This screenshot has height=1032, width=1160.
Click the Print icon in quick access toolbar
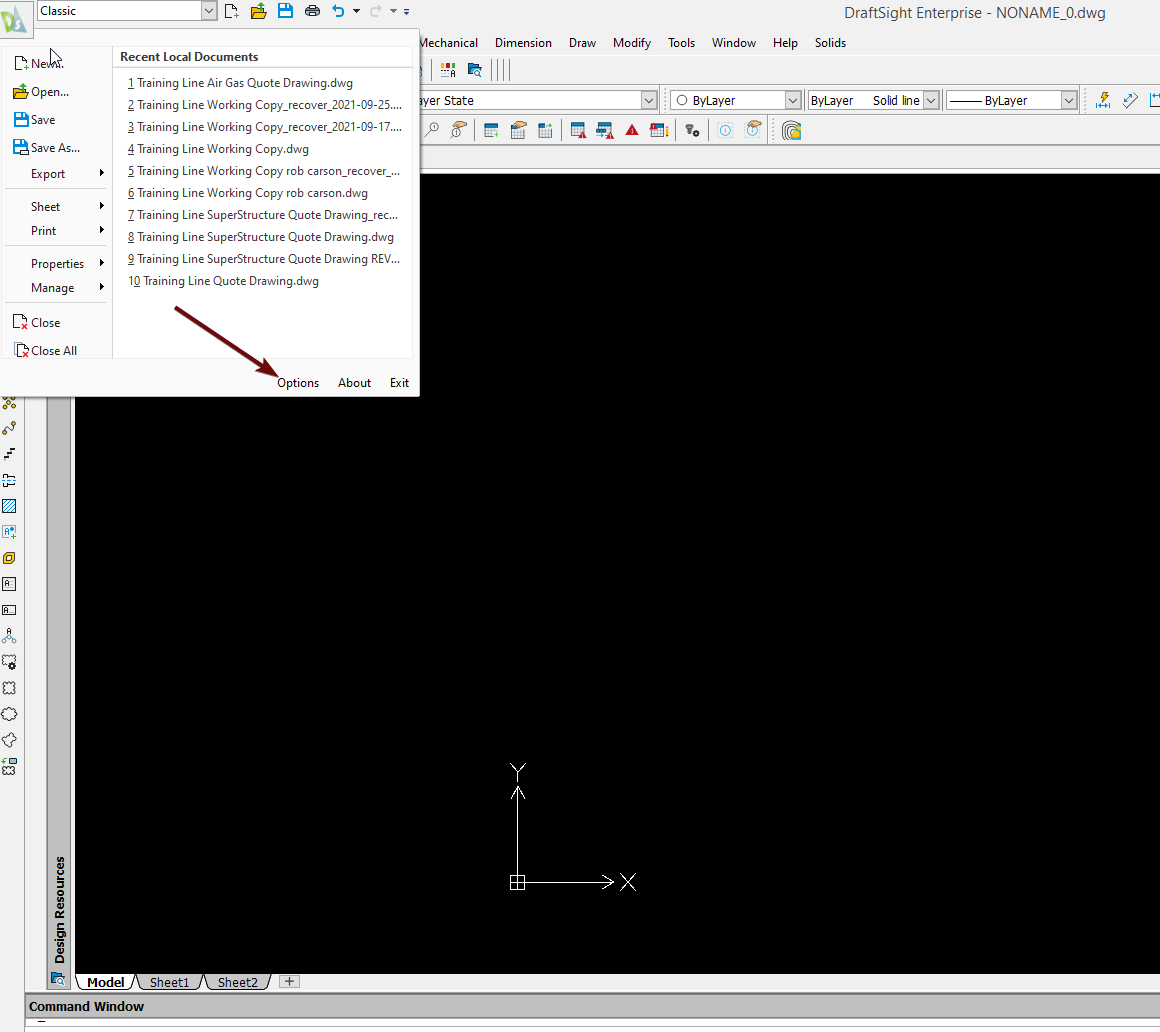[x=312, y=11]
